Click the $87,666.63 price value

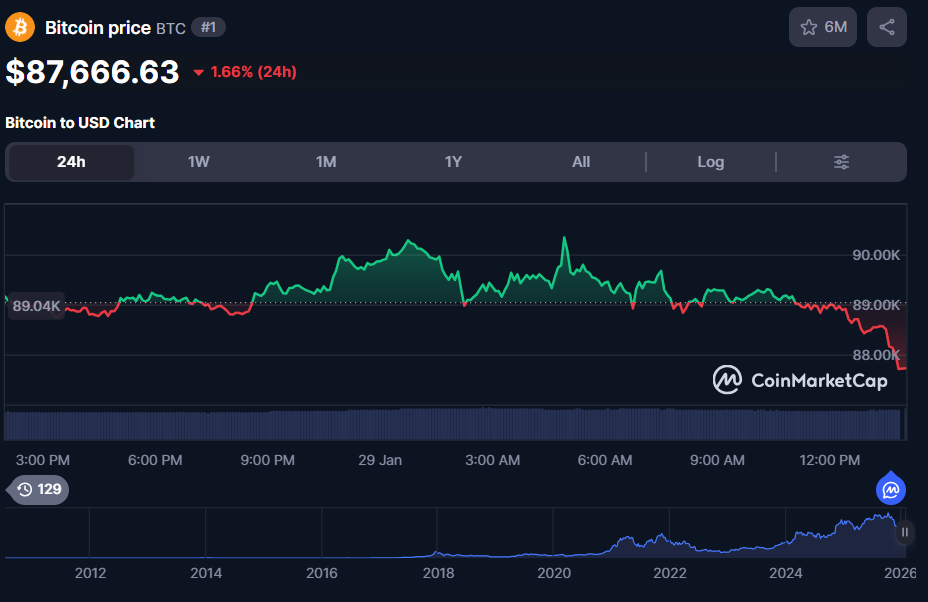(92, 72)
